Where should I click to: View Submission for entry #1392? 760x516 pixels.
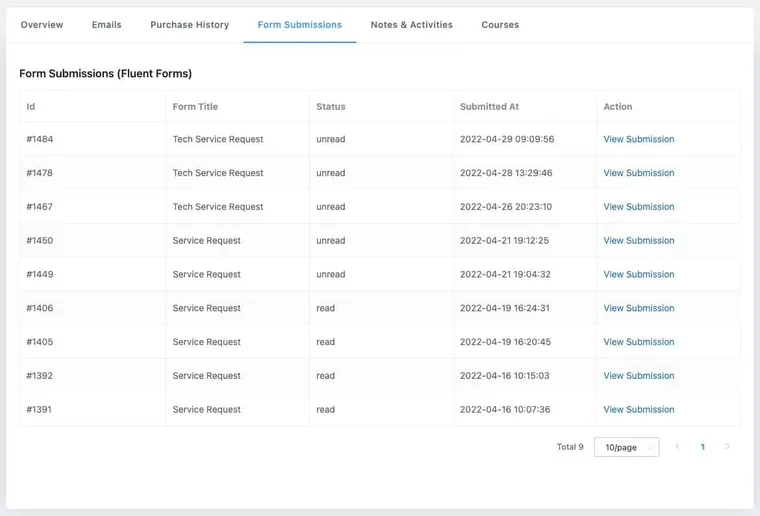pyautogui.click(x=638, y=376)
